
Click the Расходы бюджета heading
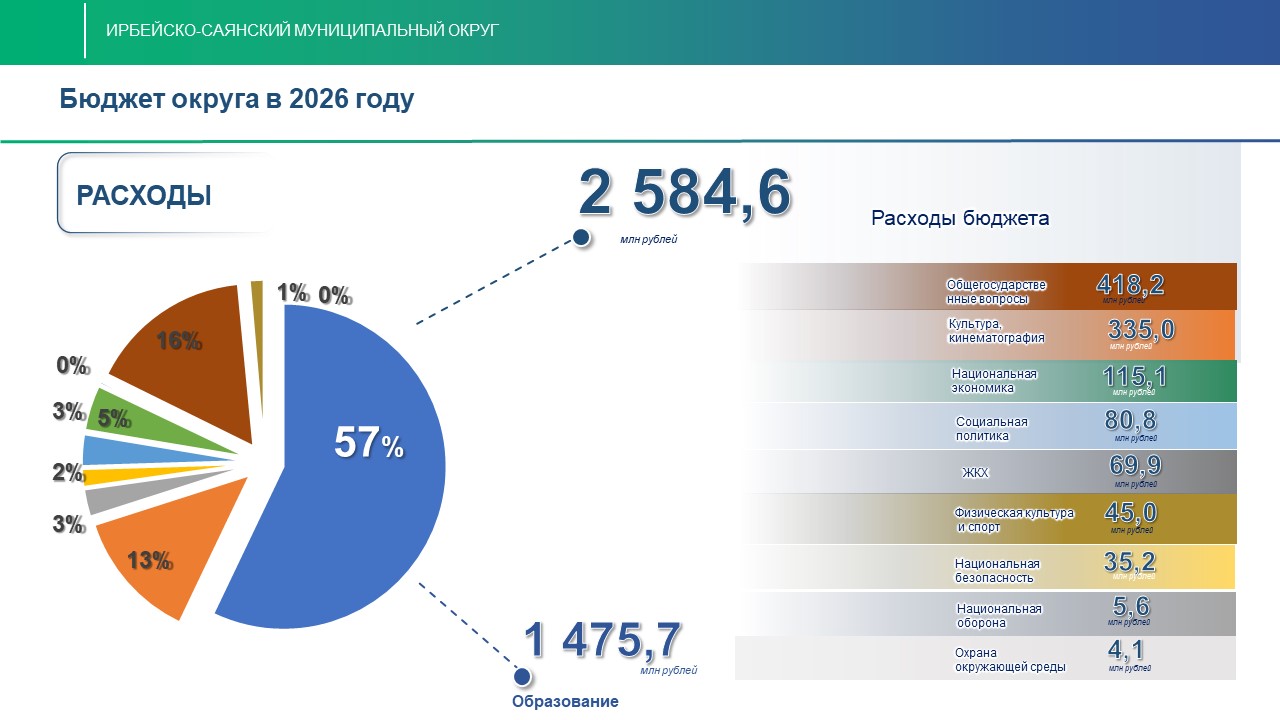[960, 218]
